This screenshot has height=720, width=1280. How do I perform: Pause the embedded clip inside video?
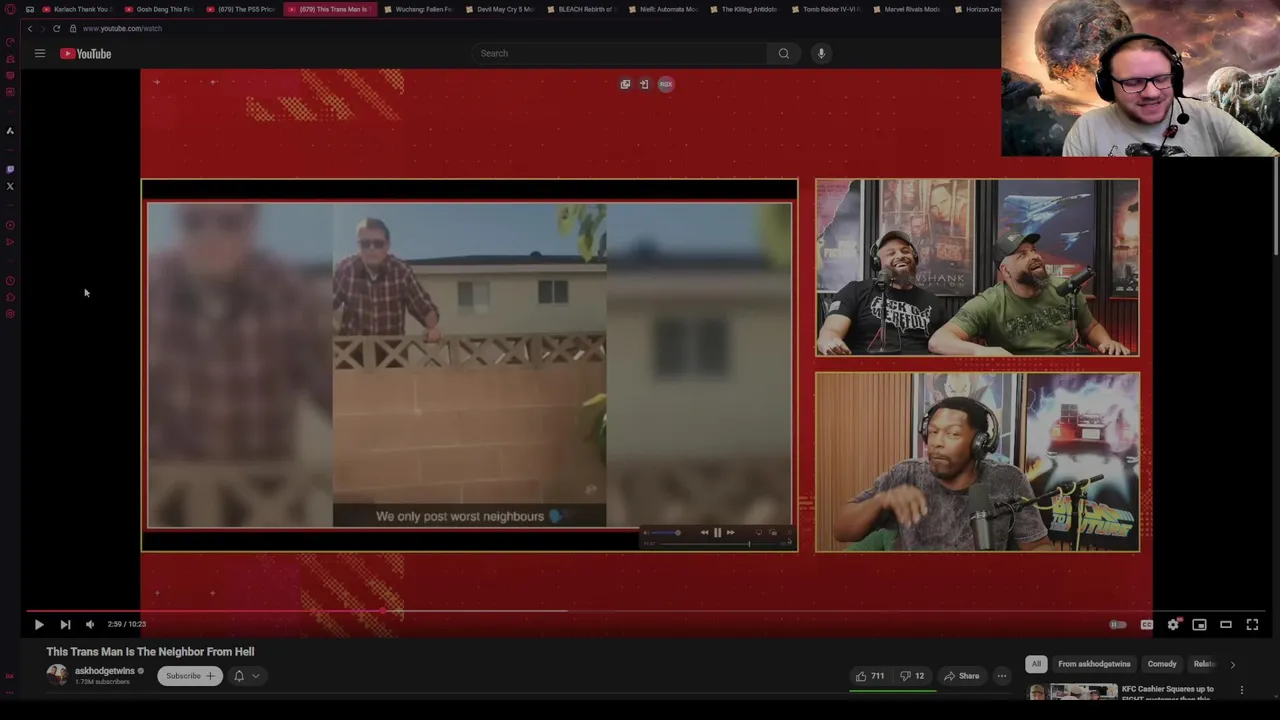tap(717, 533)
